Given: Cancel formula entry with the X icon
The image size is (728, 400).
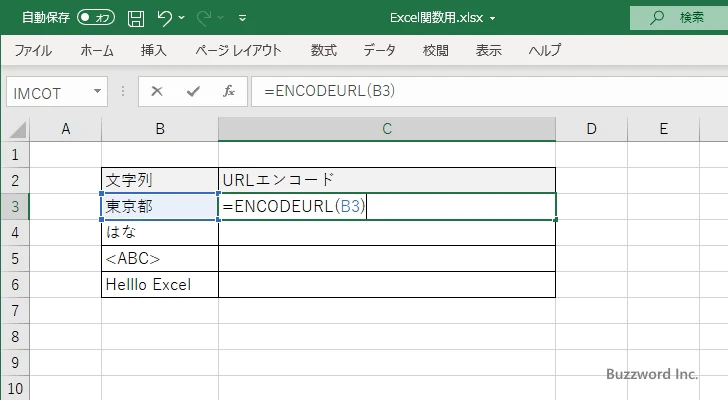Looking at the screenshot, I should [156, 92].
